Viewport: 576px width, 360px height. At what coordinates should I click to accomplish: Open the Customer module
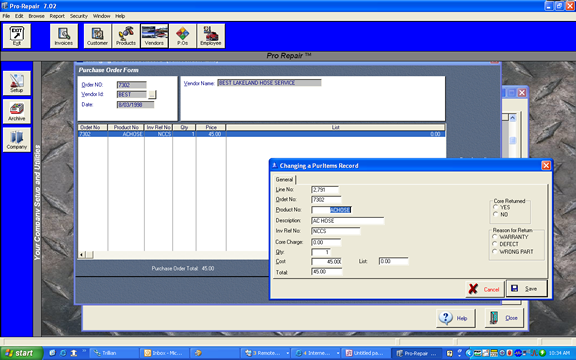(97, 36)
